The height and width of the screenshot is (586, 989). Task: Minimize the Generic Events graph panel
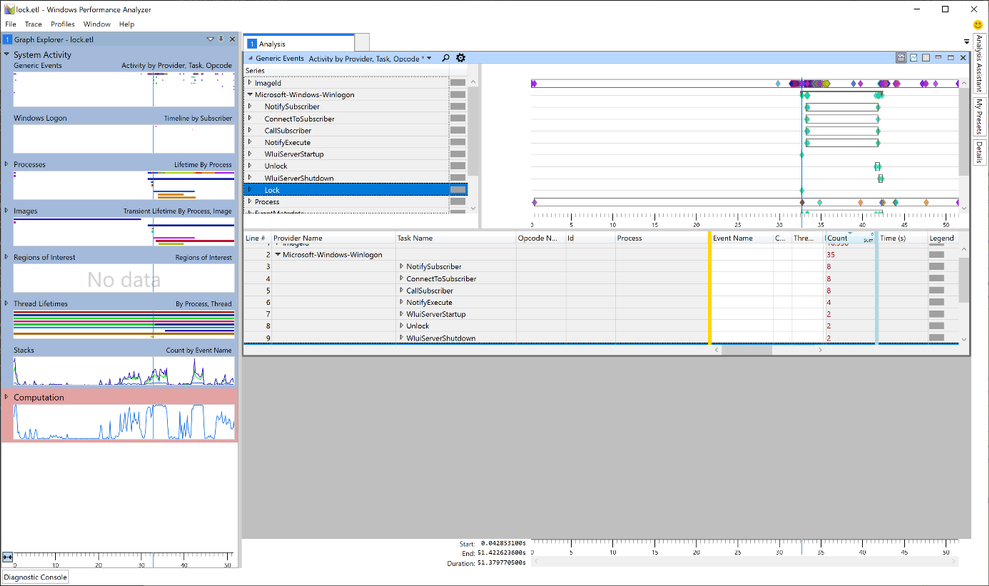(x=938, y=57)
